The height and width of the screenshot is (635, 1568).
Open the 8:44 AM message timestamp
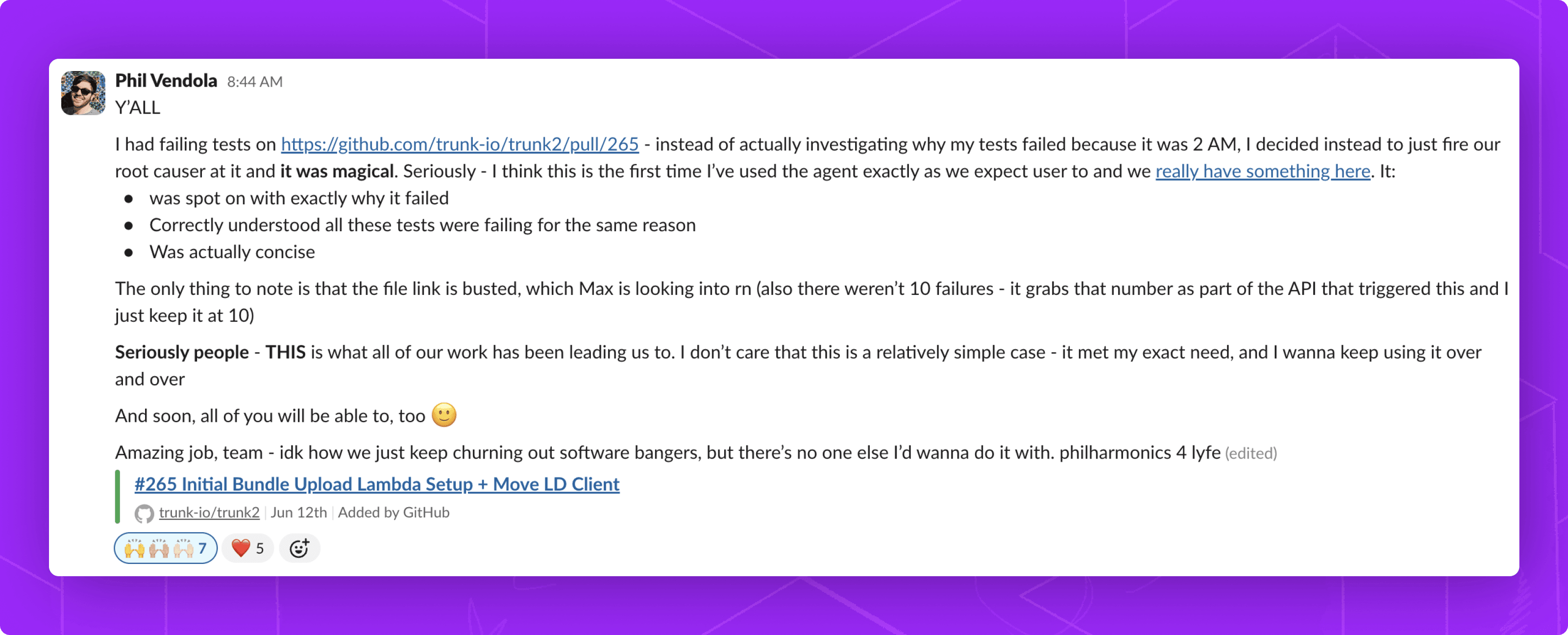(254, 82)
